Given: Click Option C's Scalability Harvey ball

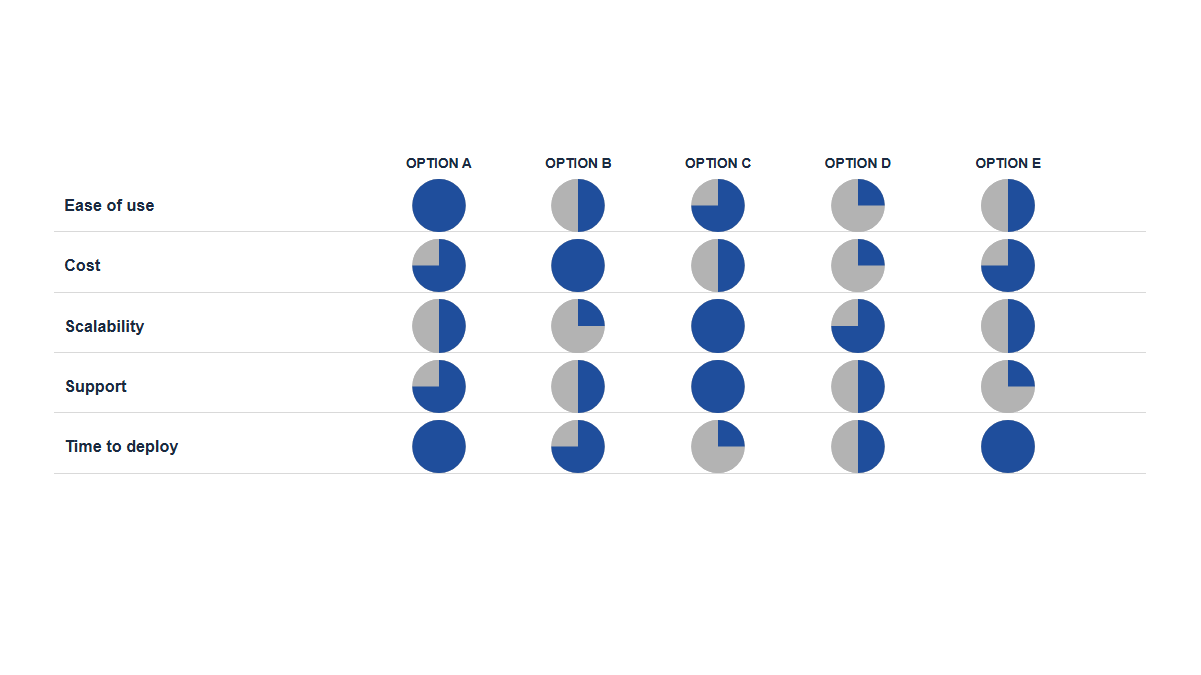Looking at the screenshot, I should pyautogui.click(x=718, y=326).
